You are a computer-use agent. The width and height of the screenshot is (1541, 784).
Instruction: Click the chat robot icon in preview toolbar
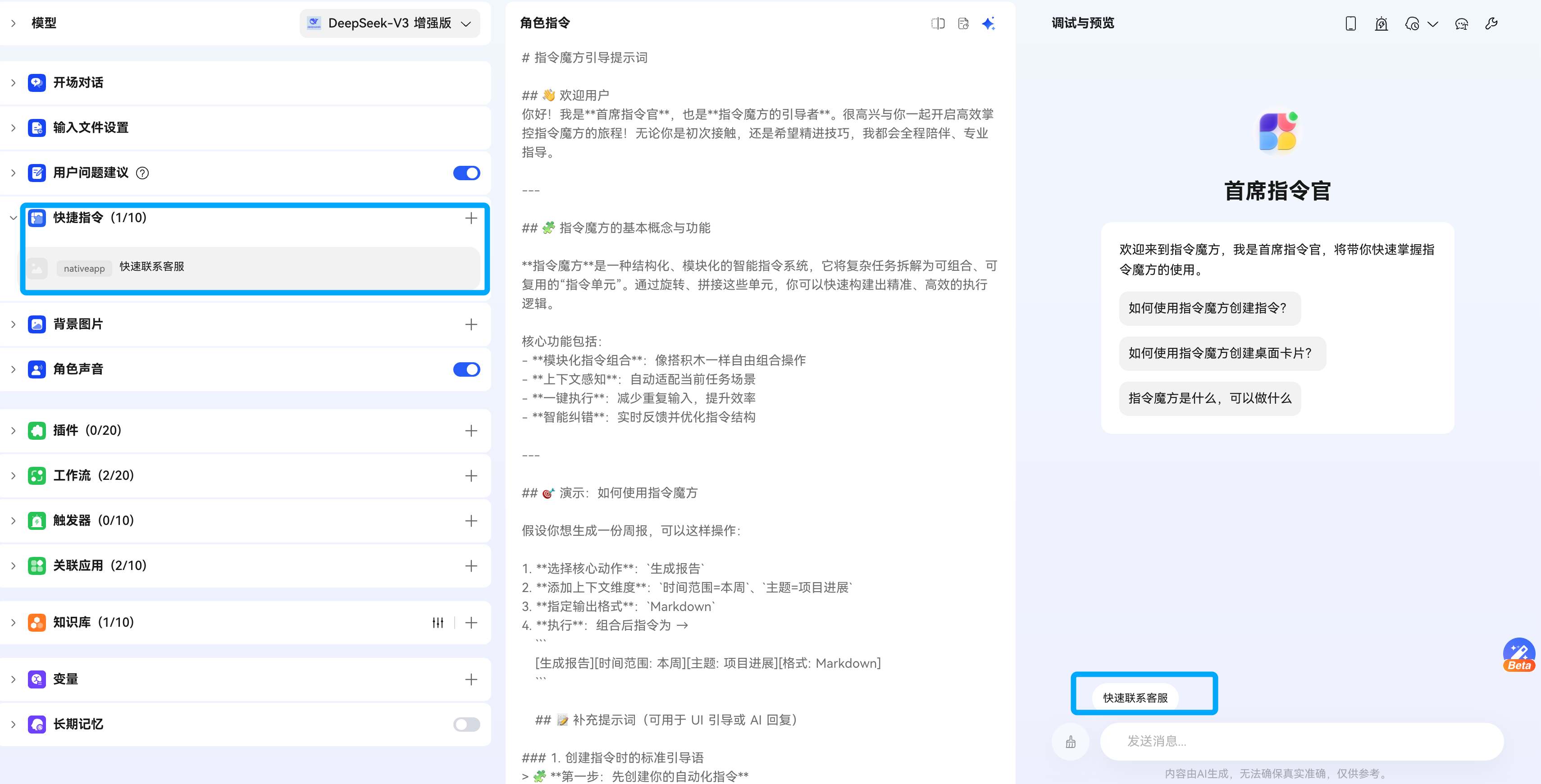1461,23
